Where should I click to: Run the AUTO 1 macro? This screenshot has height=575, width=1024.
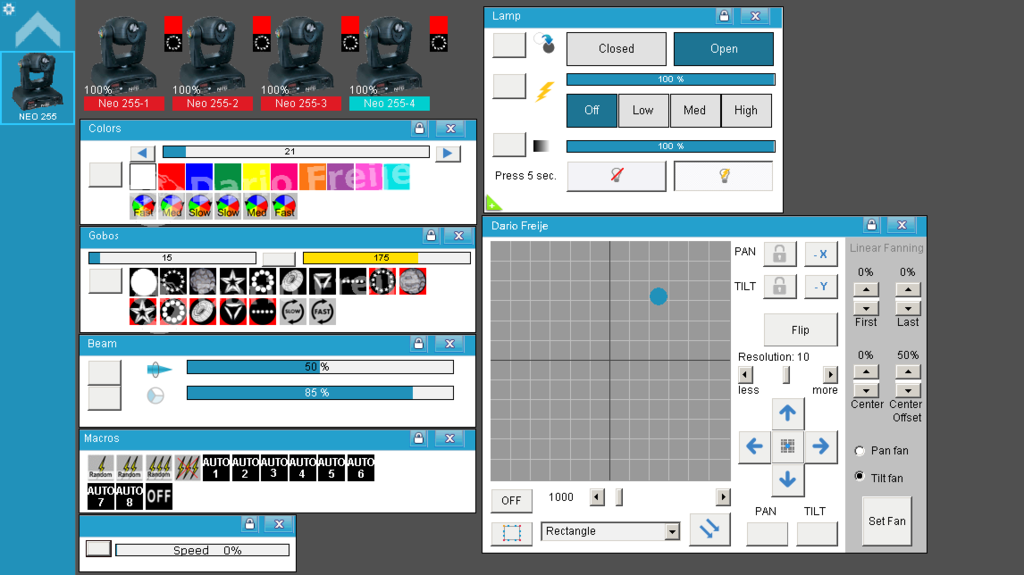tap(216, 467)
